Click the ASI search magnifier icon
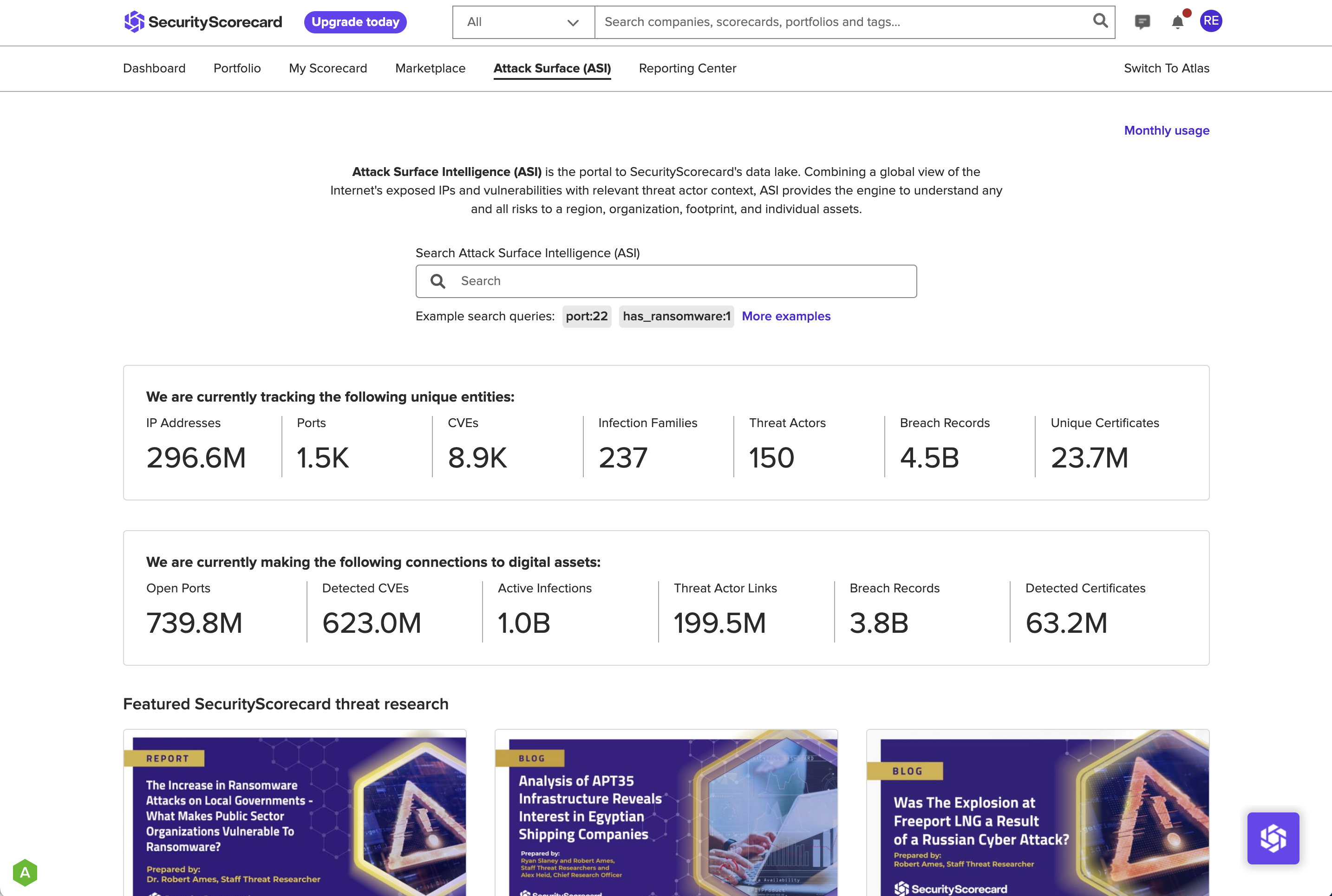Screen dimensions: 1332x896 tap(438, 281)
